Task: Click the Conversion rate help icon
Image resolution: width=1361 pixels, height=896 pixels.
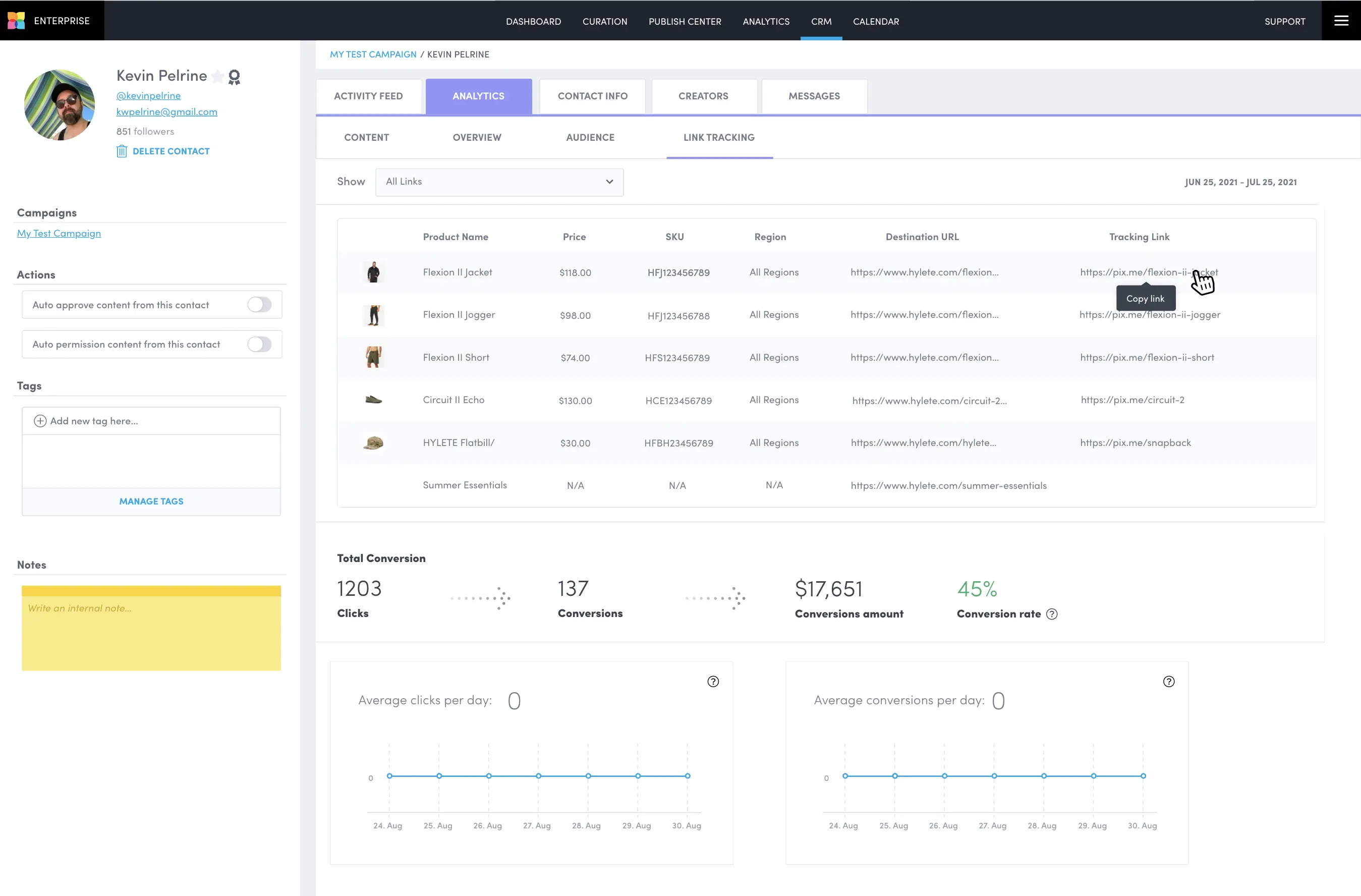Action: [x=1052, y=614]
